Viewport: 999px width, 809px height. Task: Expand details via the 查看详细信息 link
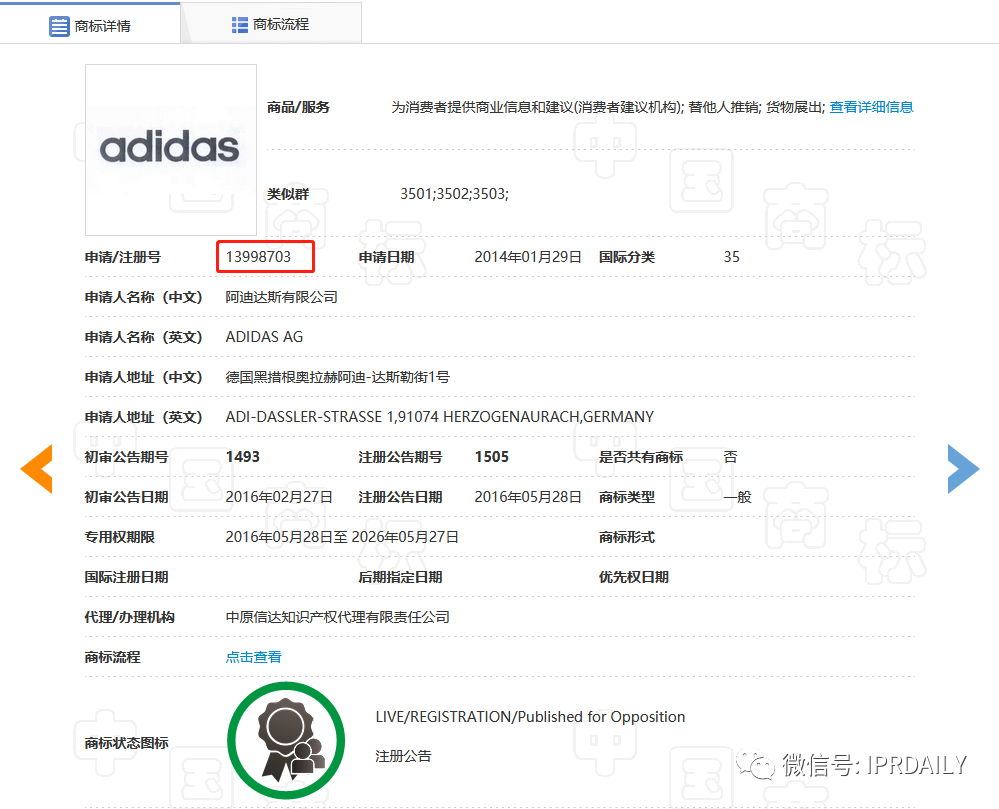click(x=871, y=107)
